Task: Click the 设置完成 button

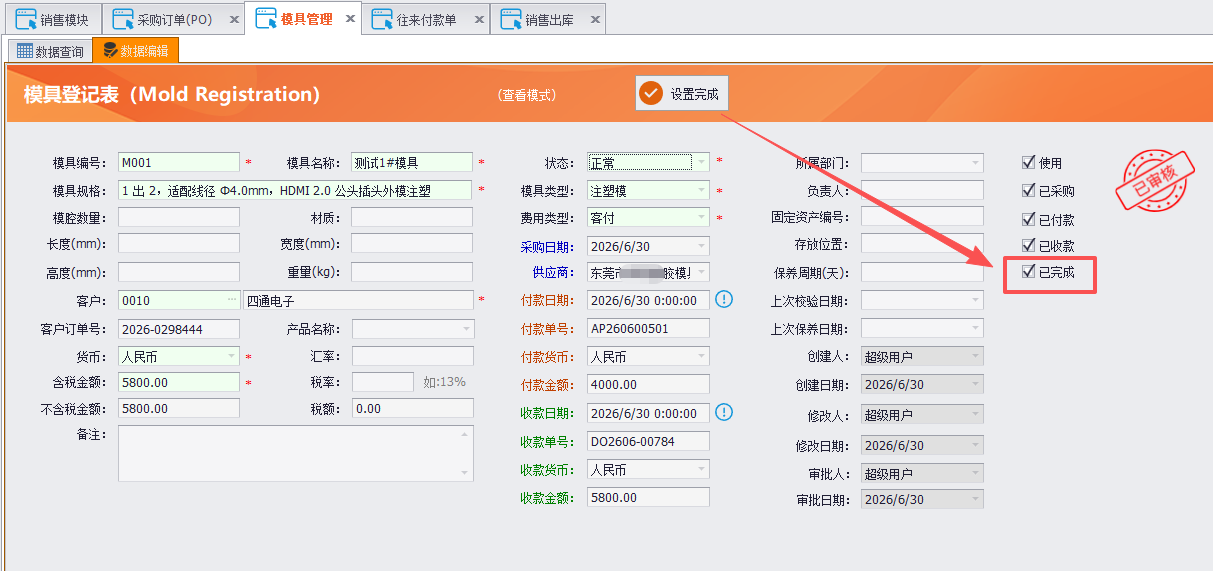Action: (x=682, y=94)
